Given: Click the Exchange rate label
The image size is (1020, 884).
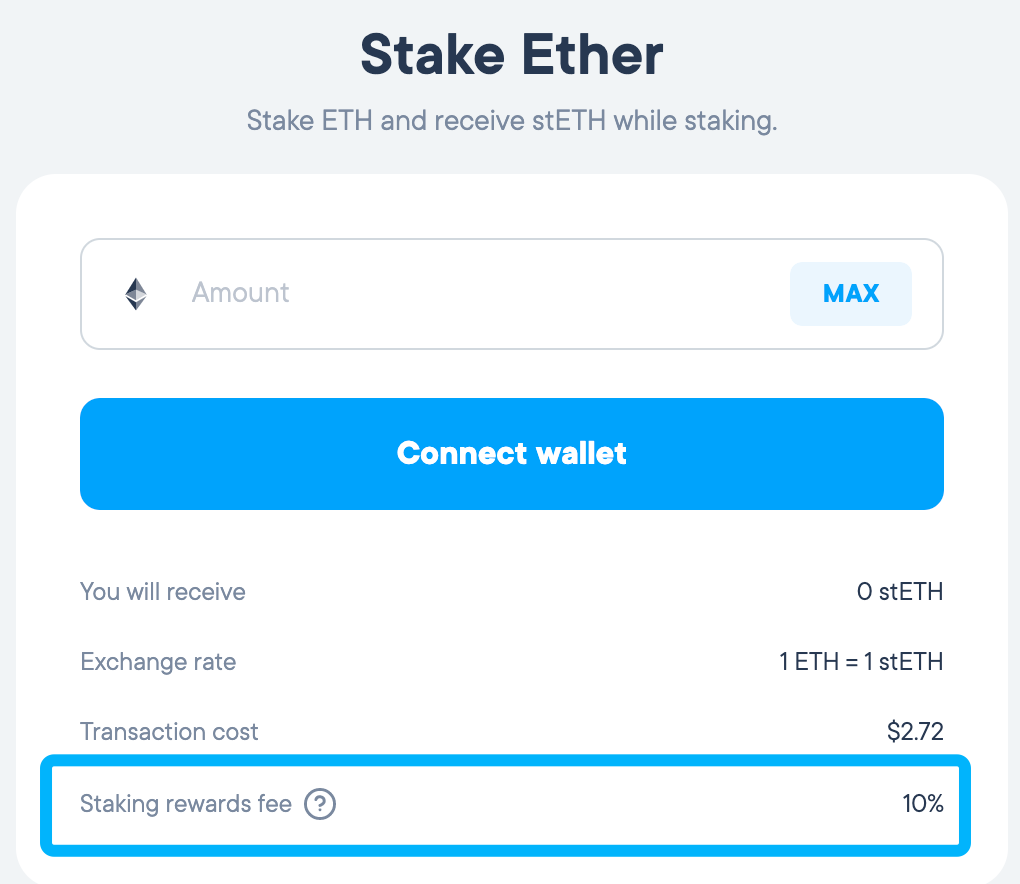Looking at the screenshot, I should [158, 662].
